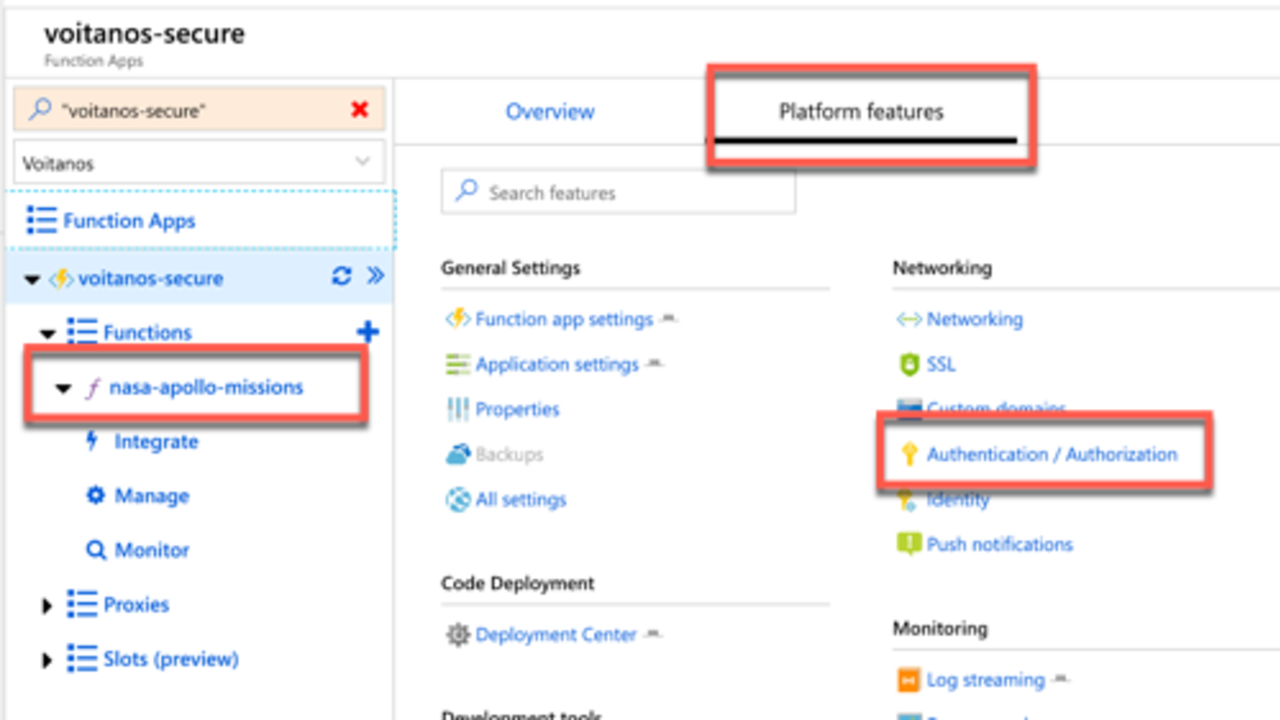Open the Networking feature link
1280x720 pixels.
[975, 319]
